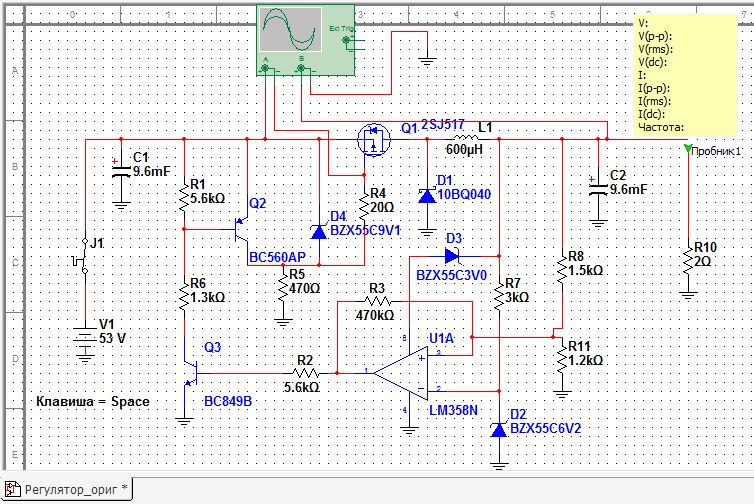
Task: Select the 10BQ040 diode D1 symbol
Action: click(427, 195)
